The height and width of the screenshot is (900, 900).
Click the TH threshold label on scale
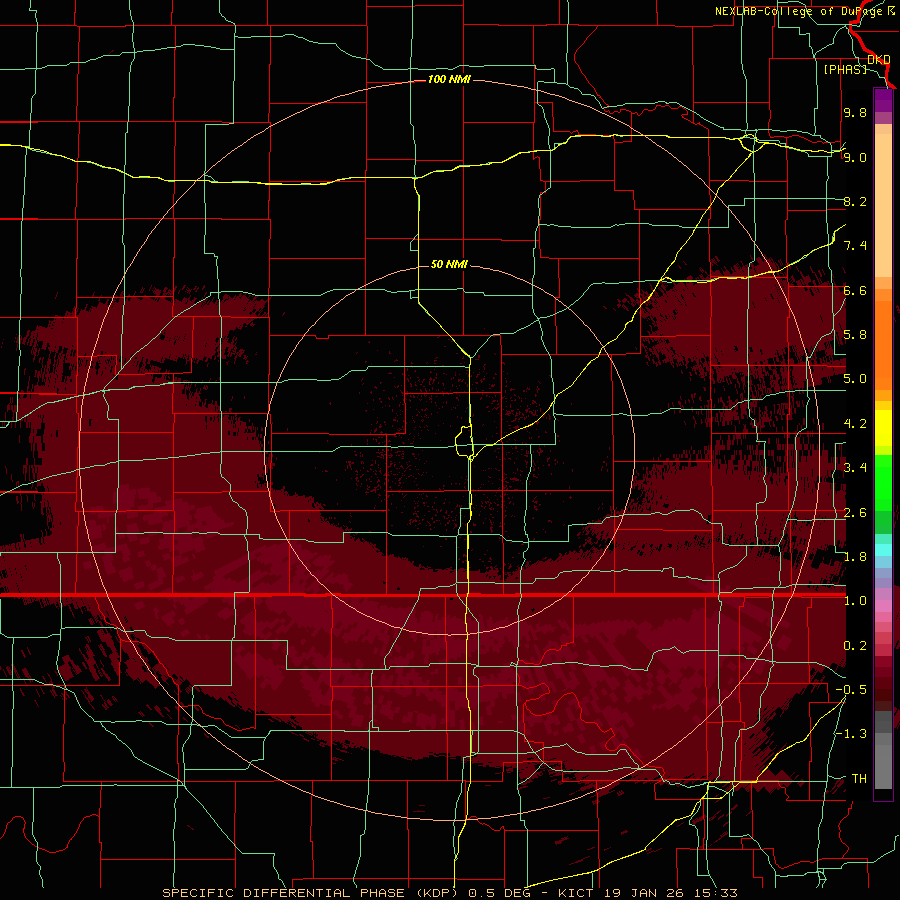click(x=859, y=779)
